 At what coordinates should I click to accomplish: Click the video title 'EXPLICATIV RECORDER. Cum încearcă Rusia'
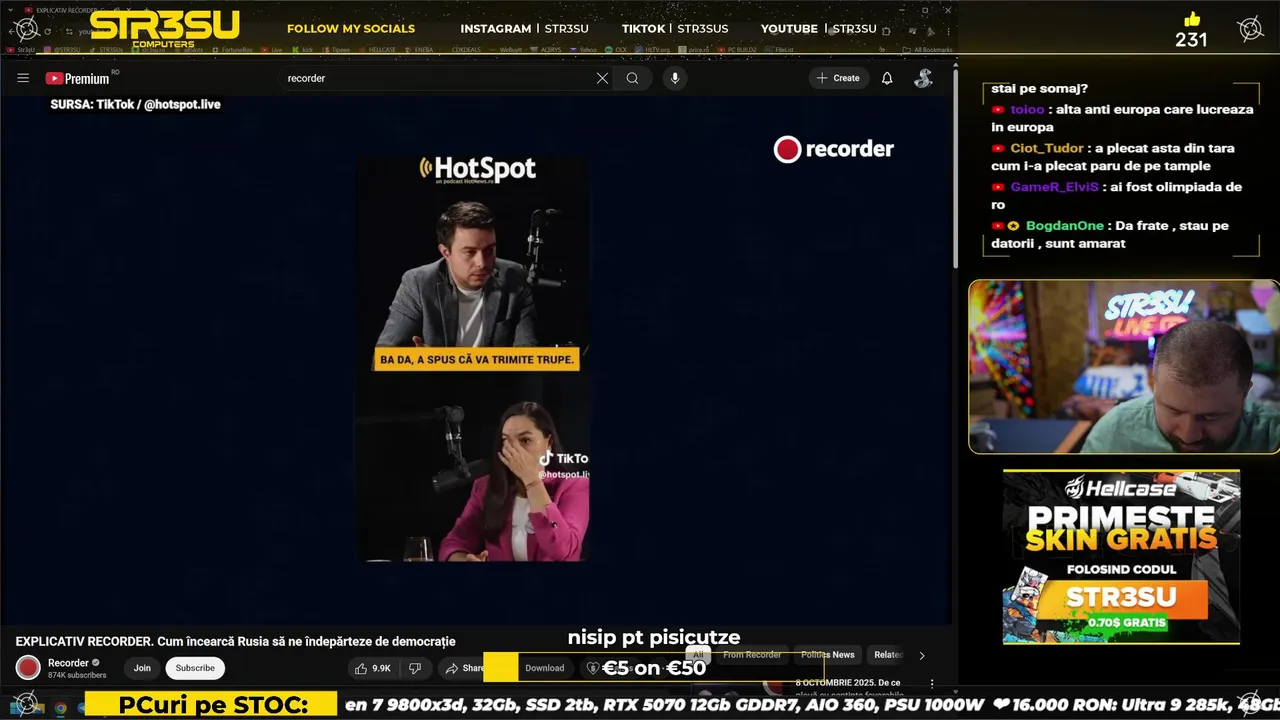235,641
